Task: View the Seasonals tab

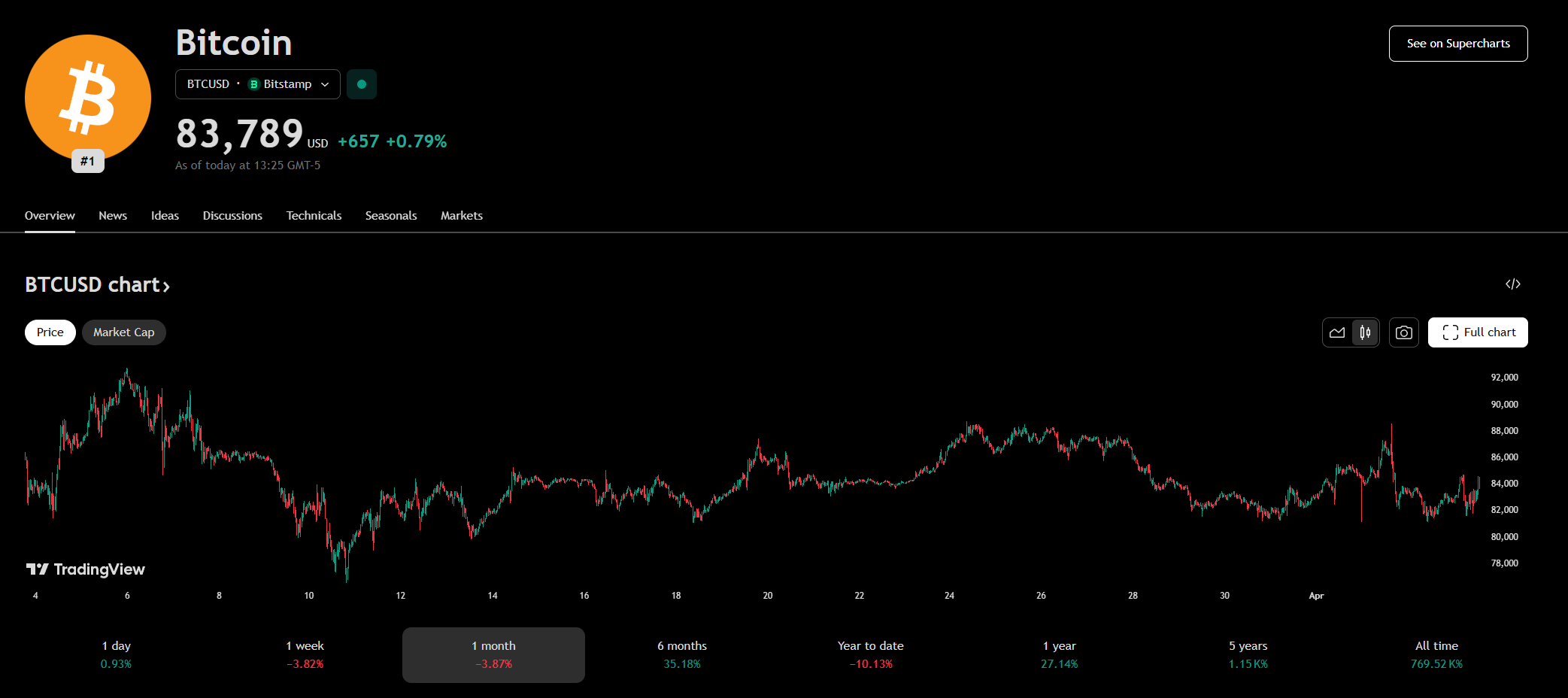Action: point(391,216)
